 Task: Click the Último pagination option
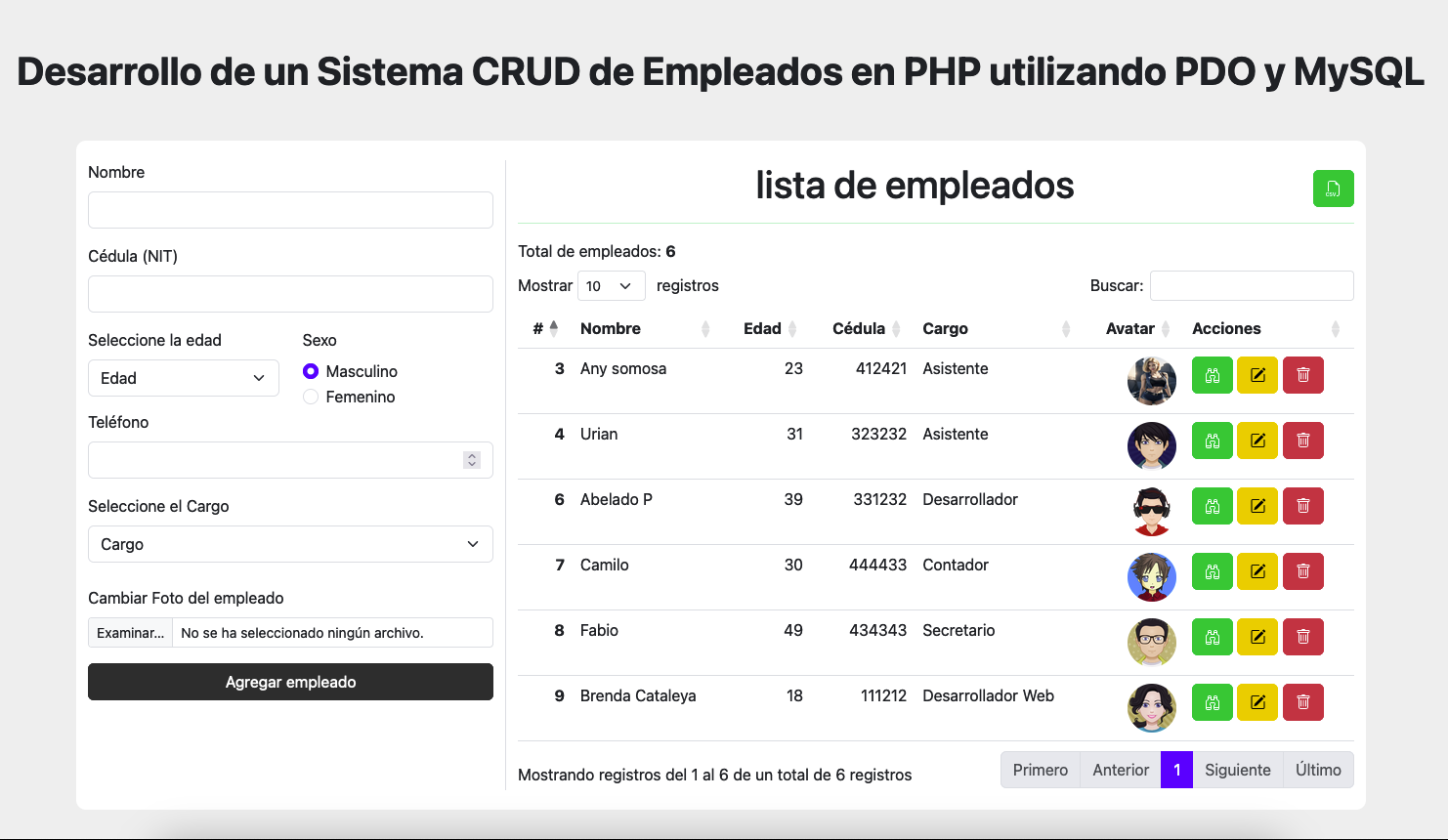pyautogui.click(x=1318, y=770)
